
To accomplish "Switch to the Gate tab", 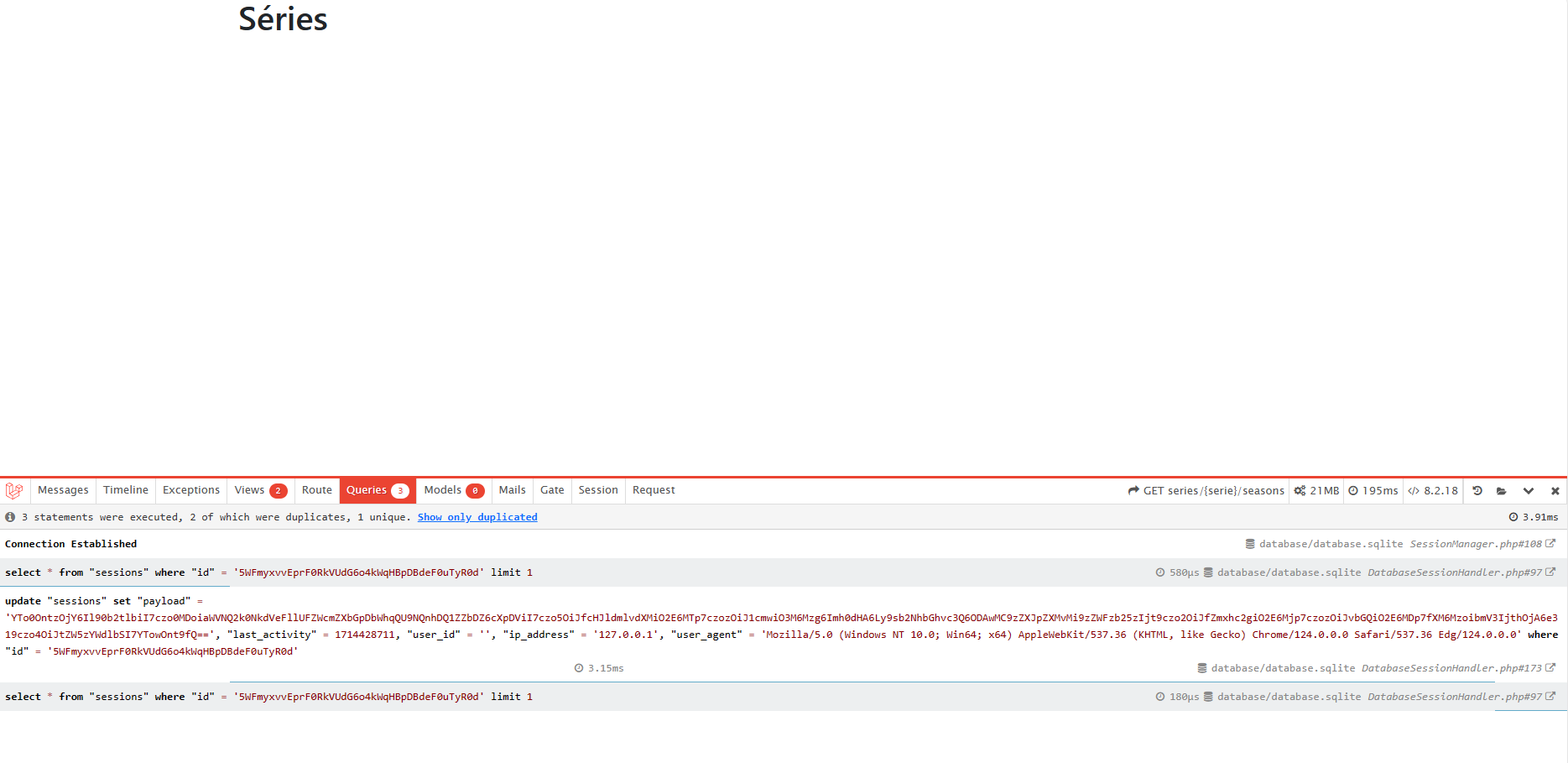I will pos(552,490).
